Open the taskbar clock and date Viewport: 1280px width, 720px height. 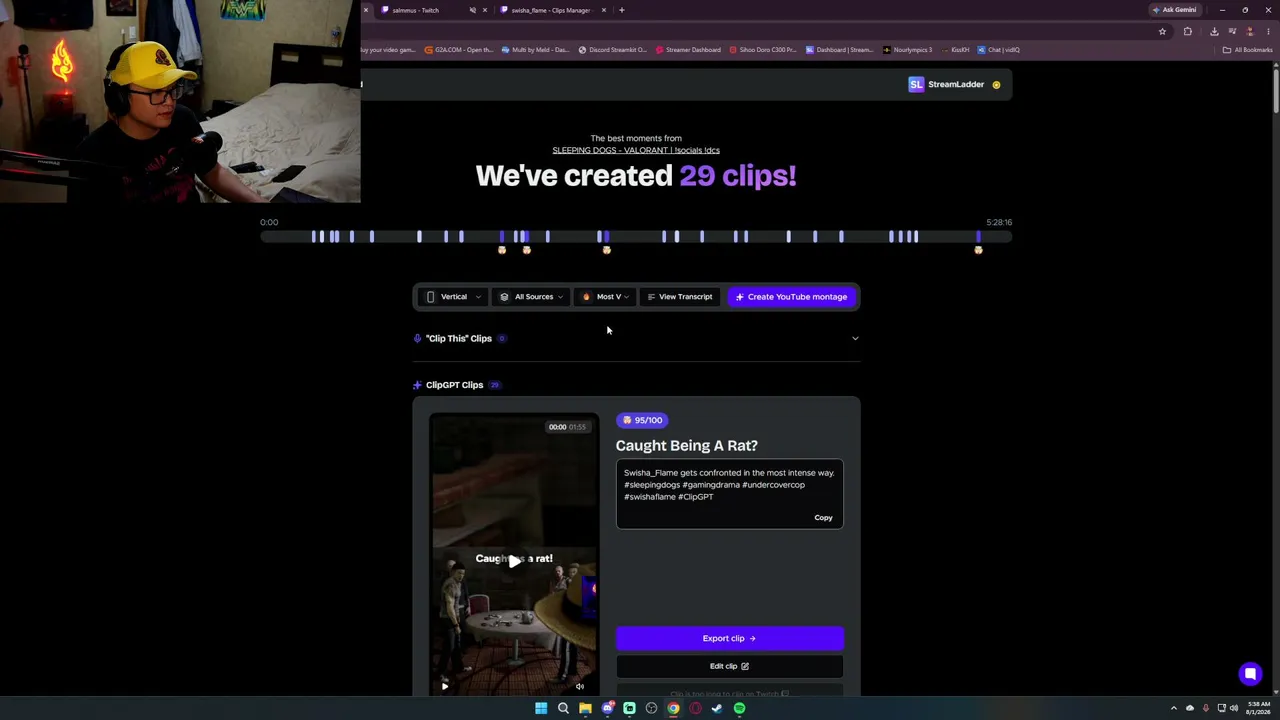[1258, 708]
